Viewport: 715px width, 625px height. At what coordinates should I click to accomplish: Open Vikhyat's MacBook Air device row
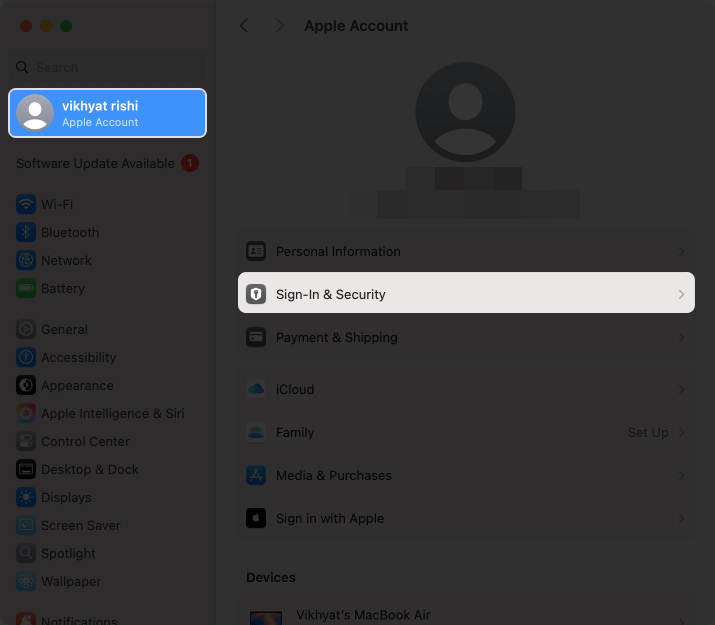click(466, 611)
